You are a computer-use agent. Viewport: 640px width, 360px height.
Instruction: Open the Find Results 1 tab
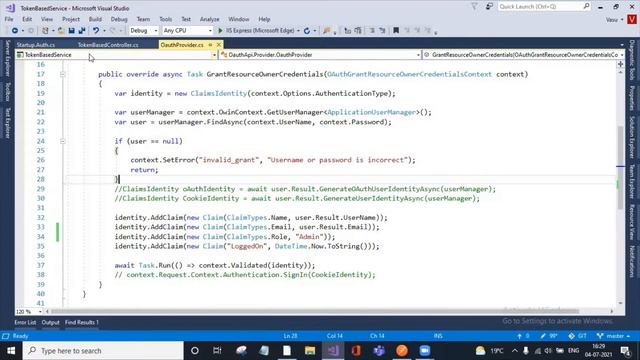tap(82, 322)
